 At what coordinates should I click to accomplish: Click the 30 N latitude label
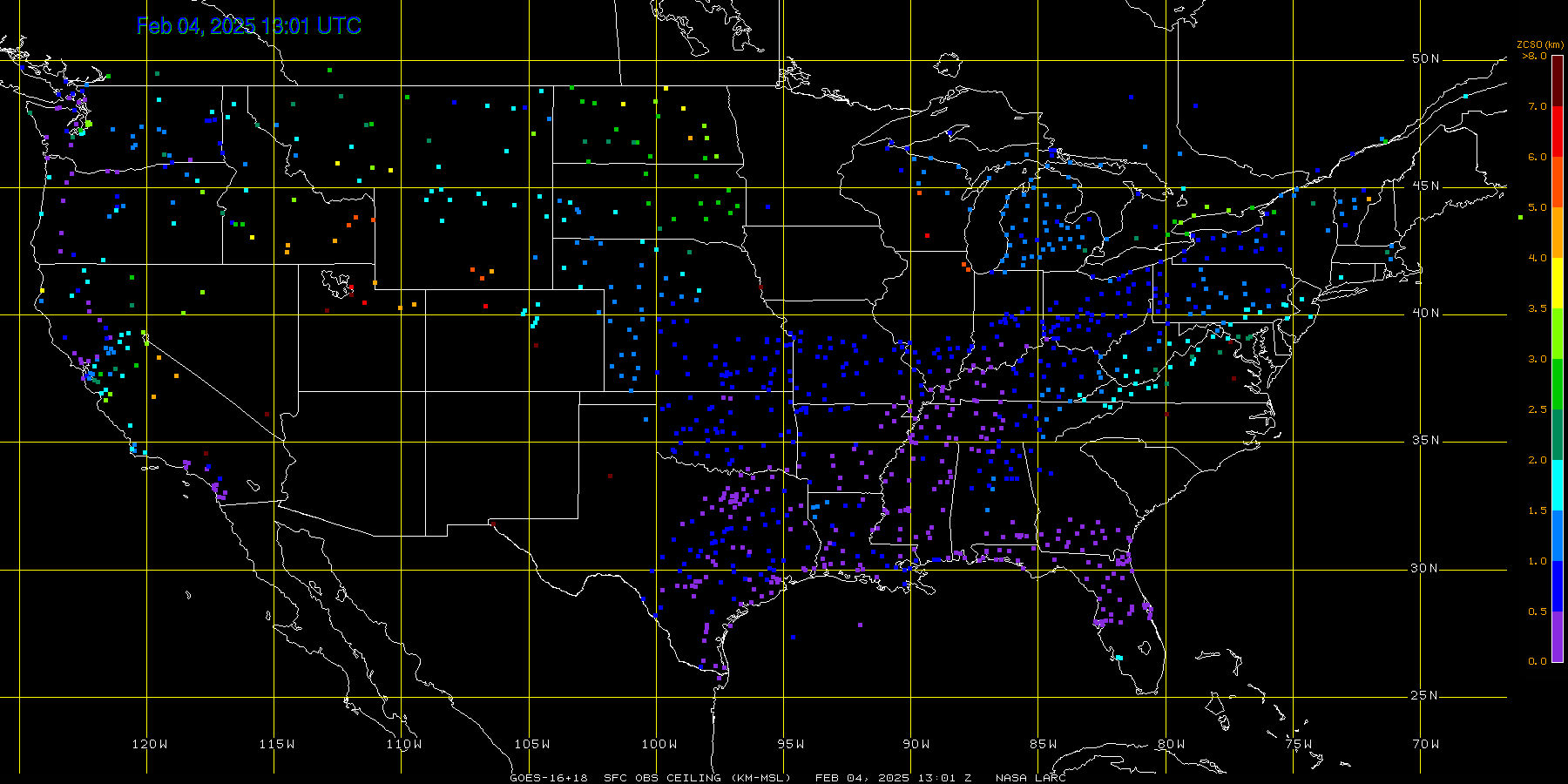tap(1426, 568)
